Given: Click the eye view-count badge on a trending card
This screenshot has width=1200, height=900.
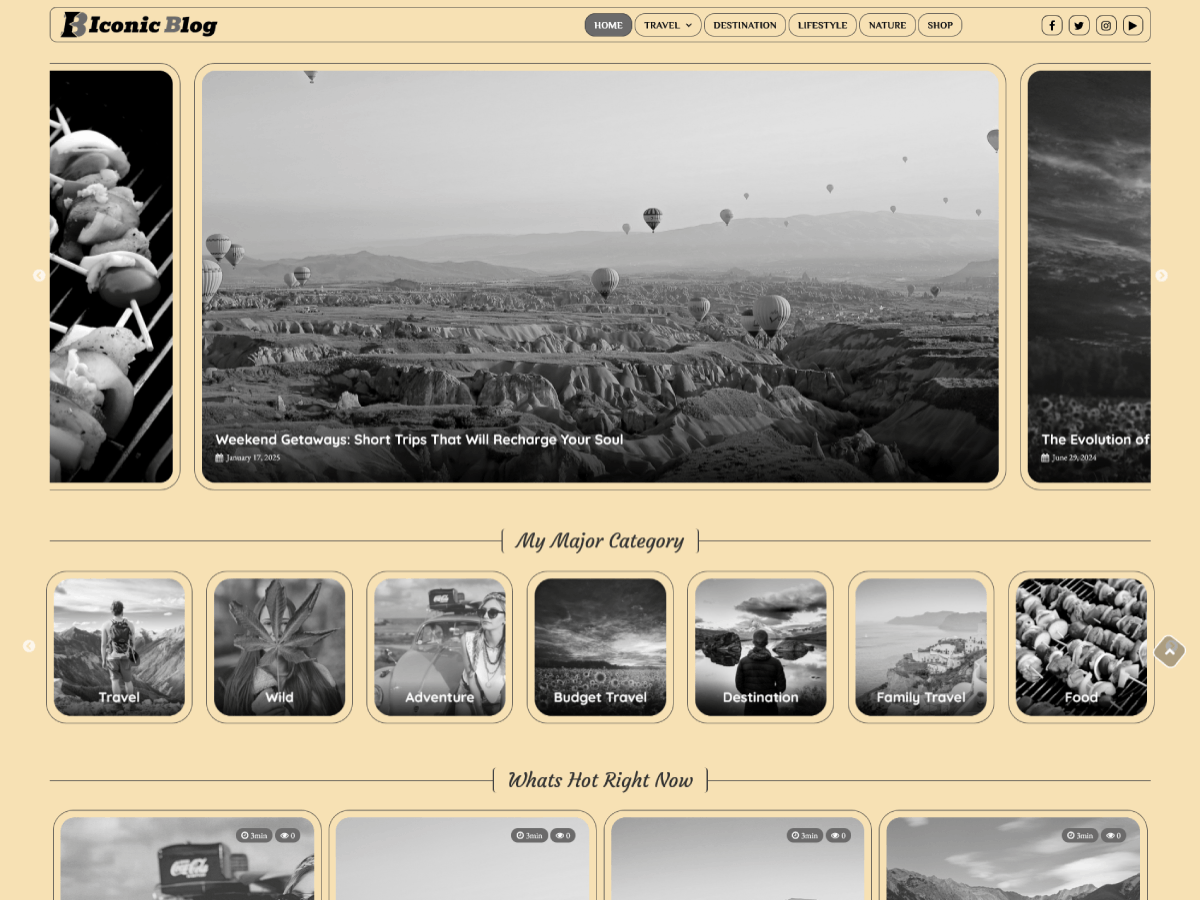Looking at the screenshot, I should (x=289, y=835).
